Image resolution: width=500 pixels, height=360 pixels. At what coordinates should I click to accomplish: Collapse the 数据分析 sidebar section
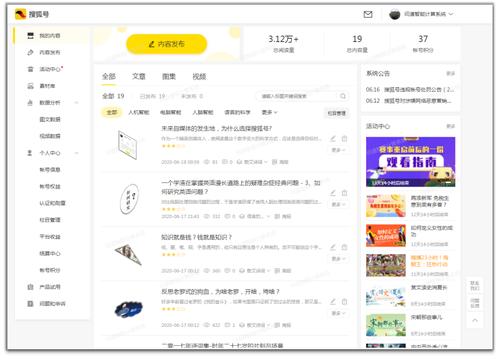click(76, 102)
